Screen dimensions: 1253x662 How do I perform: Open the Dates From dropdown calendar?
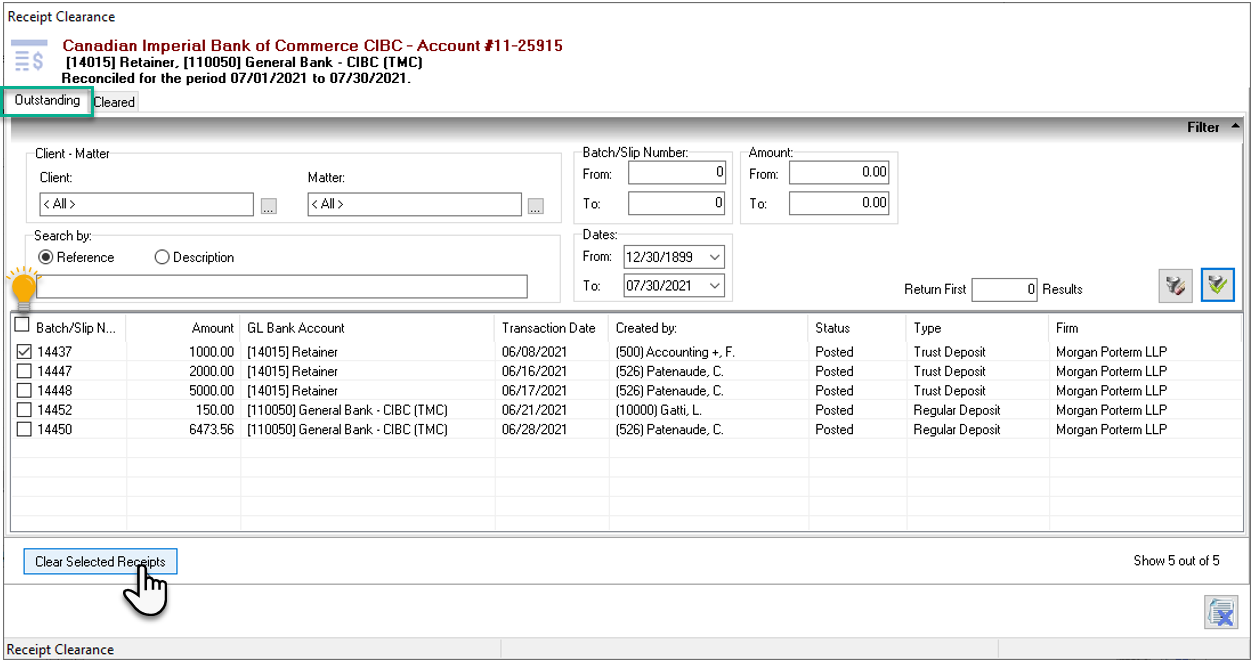coord(714,257)
